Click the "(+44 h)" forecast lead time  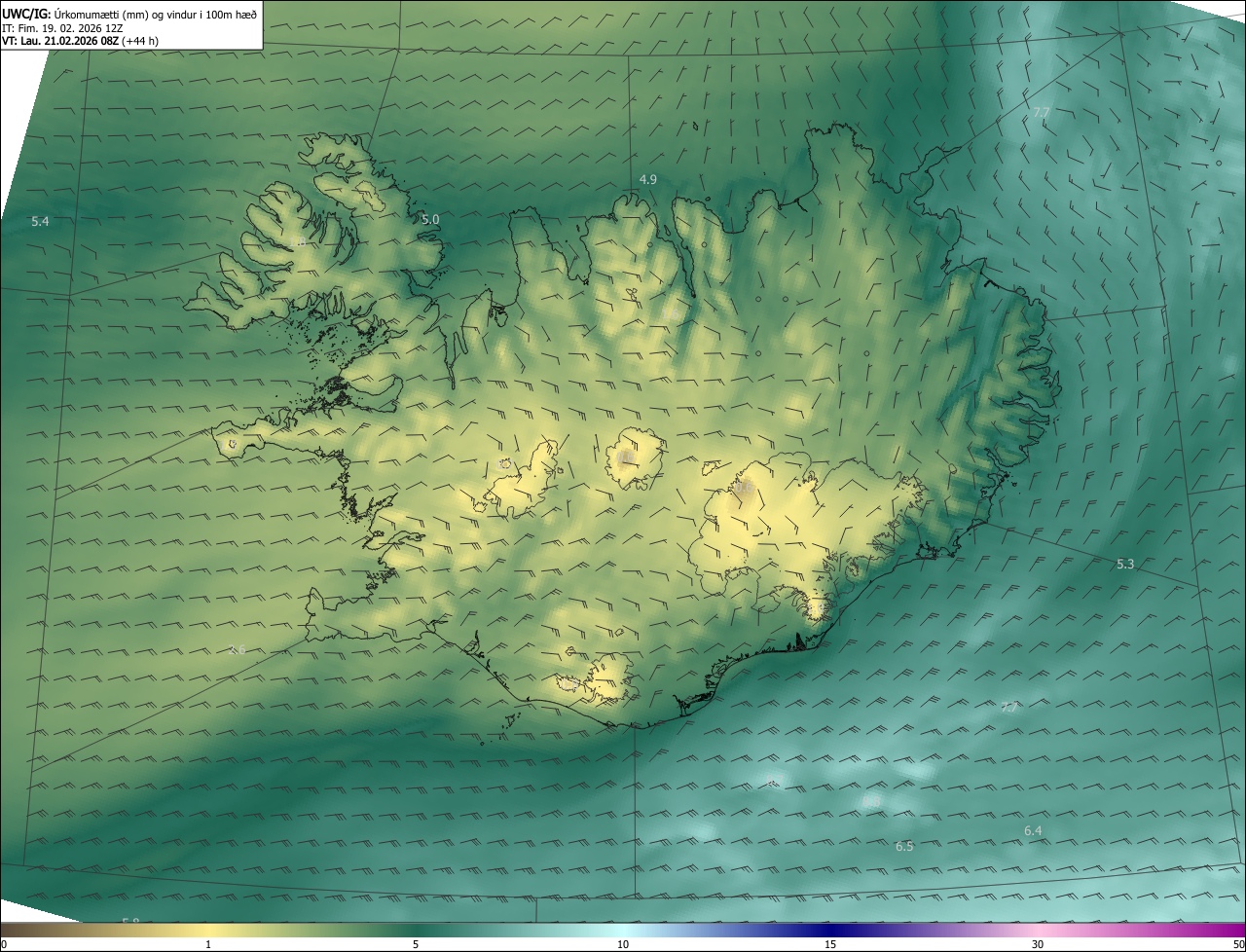click(x=139, y=41)
